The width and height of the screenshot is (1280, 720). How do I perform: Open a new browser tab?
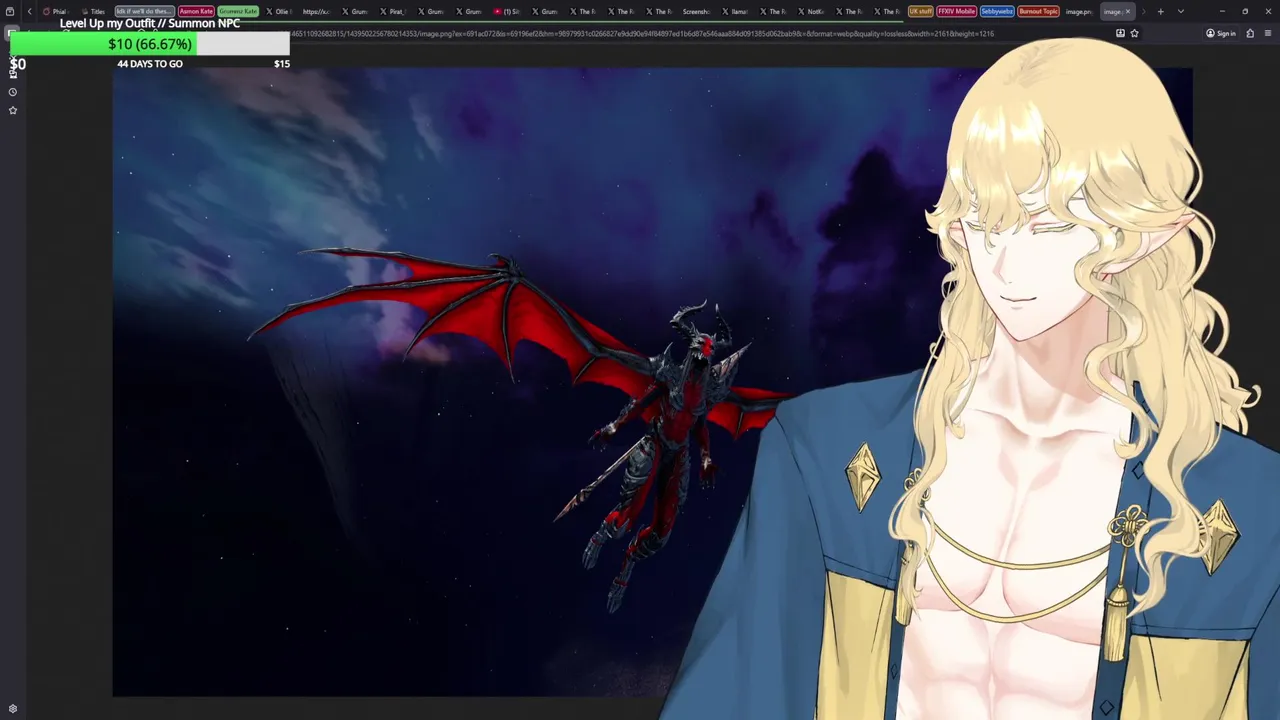(1160, 11)
